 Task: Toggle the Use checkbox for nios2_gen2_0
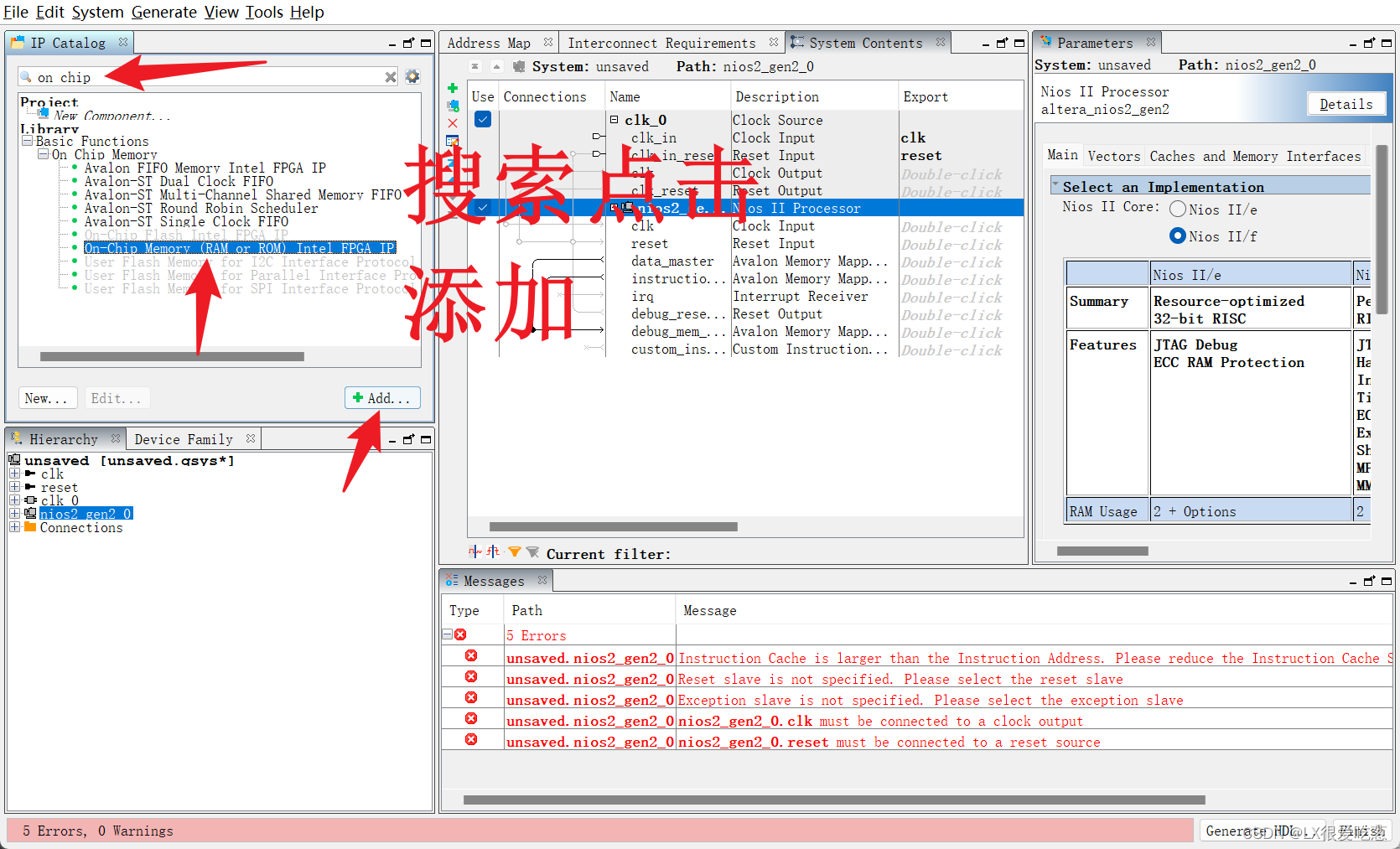coord(483,207)
